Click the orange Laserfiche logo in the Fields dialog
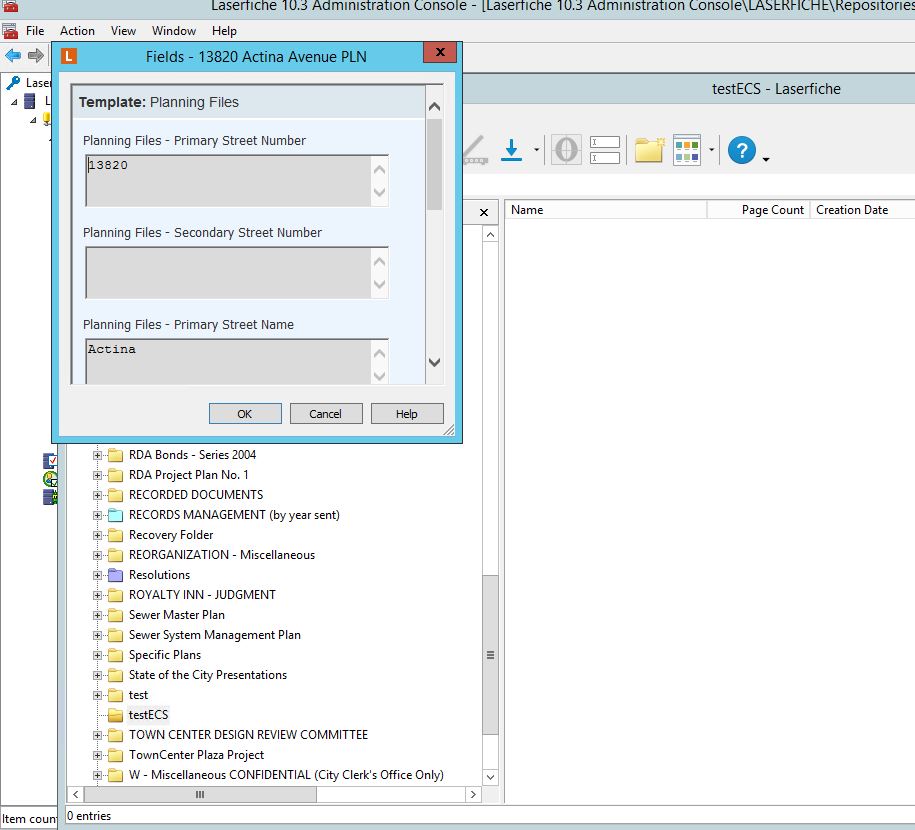 [69, 56]
